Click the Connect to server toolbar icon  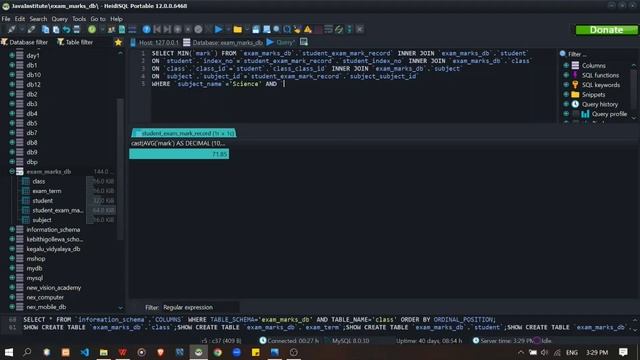pyautogui.click(x=11, y=29)
